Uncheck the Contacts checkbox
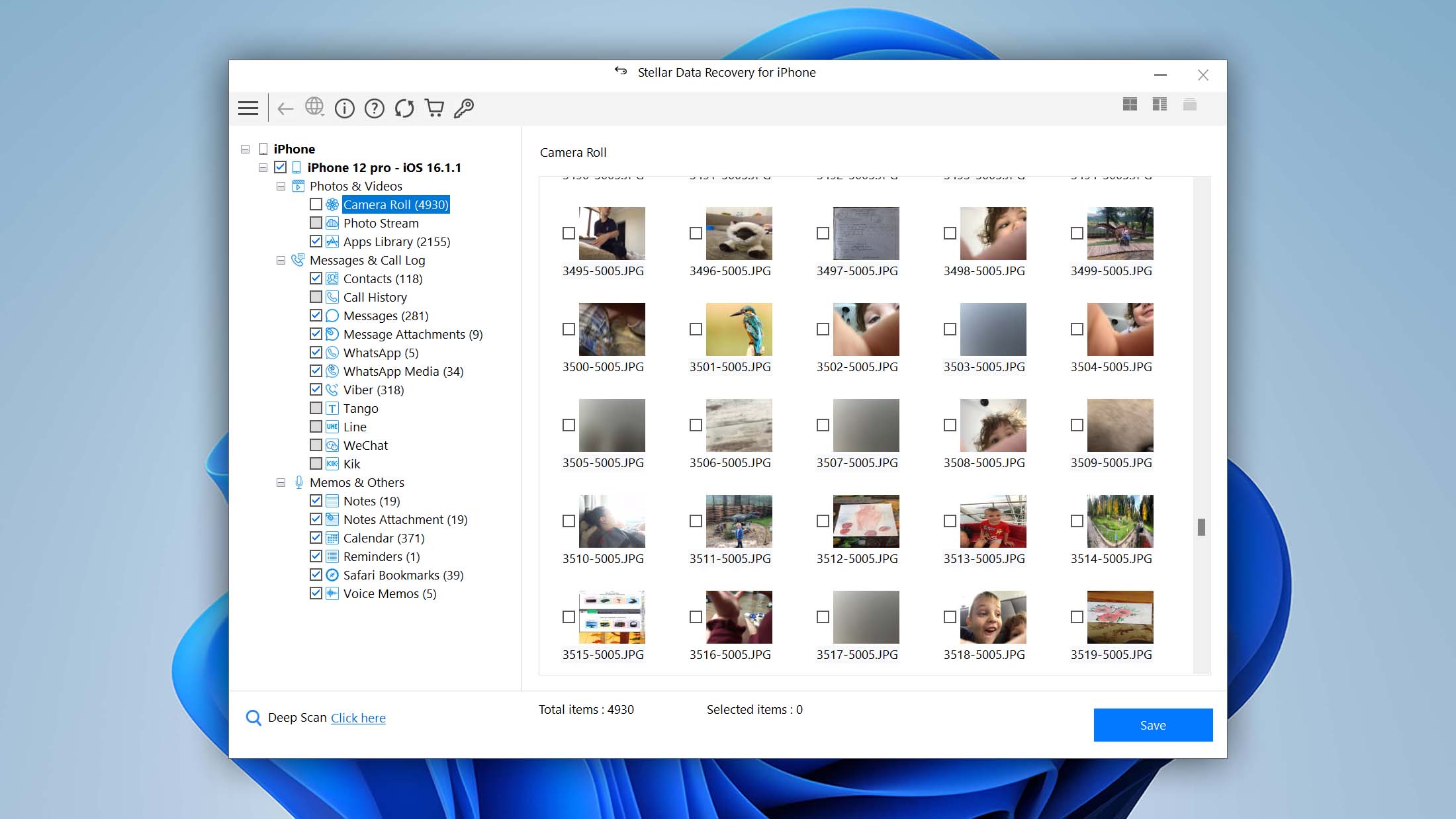Viewport: 1456px width, 819px height. [316, 279]
